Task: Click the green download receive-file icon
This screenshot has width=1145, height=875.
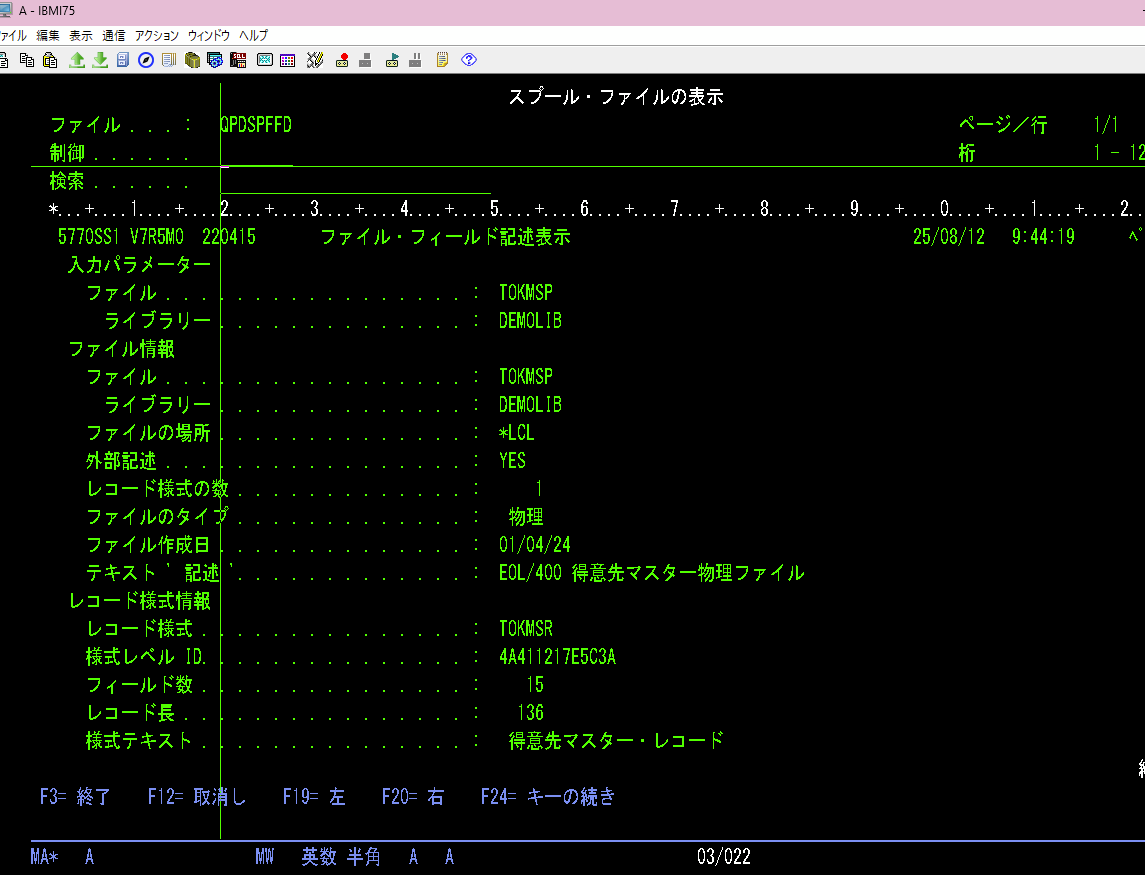Action: [100, 60]
